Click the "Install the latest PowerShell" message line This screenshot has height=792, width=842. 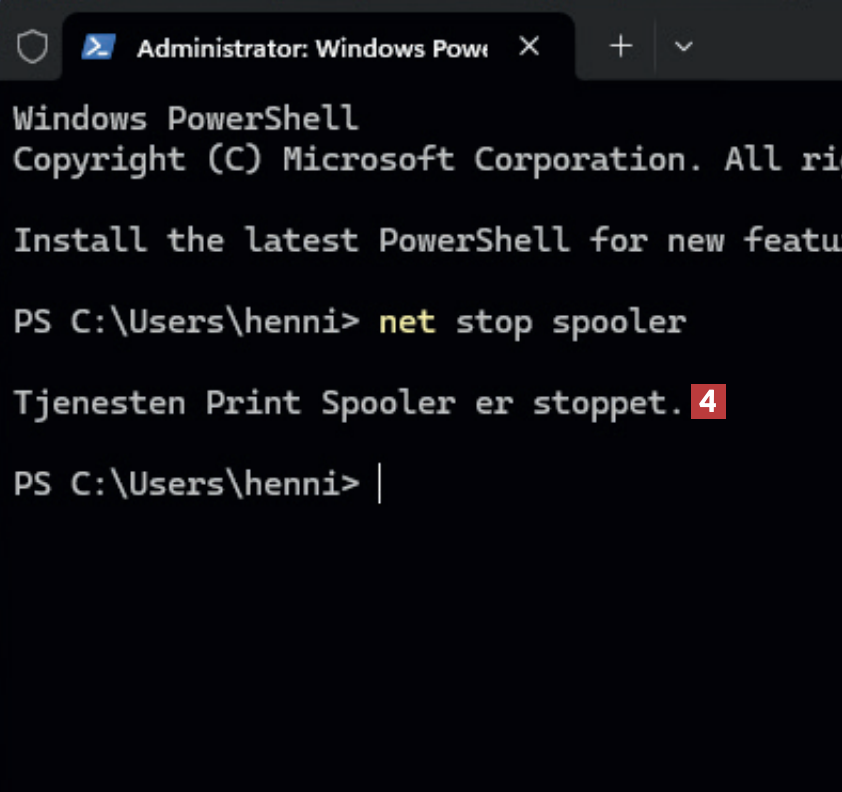click(290, 240)
